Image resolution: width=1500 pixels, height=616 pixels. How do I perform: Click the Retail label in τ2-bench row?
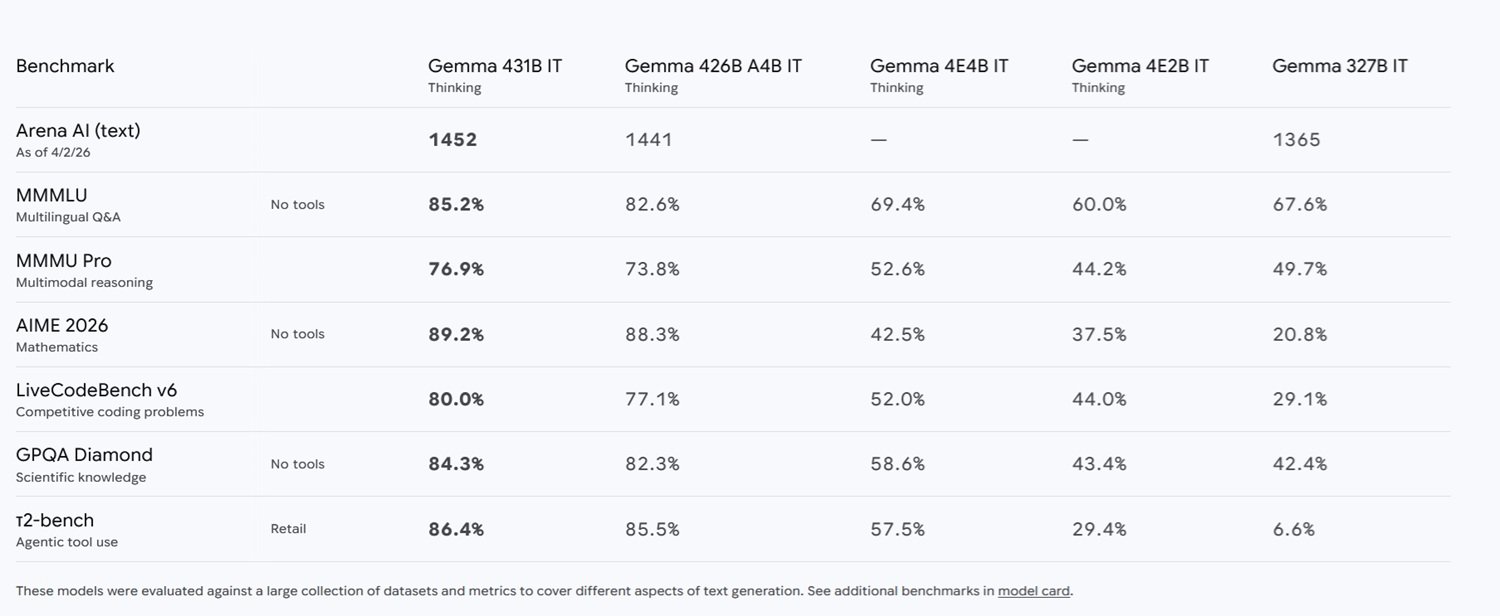[288, 529]
